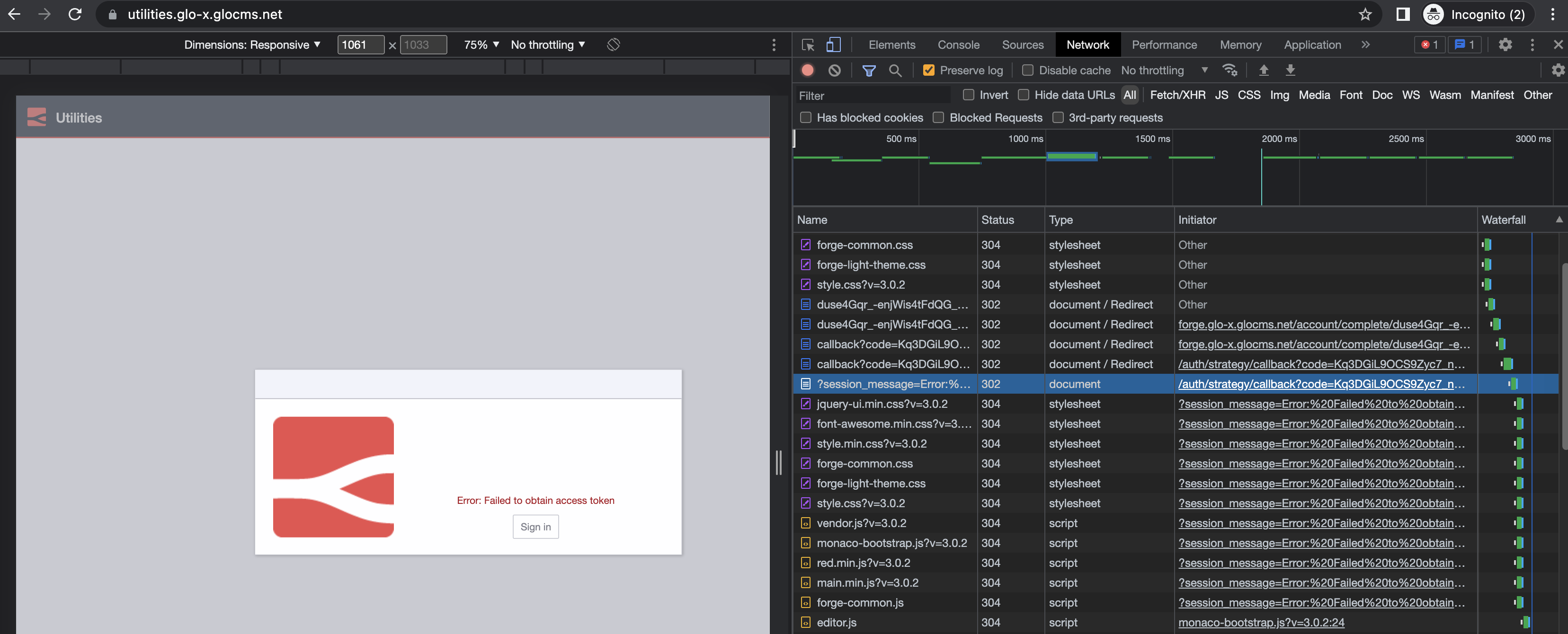Export HAR file with download icon
1568x634 pixels.
coord(1291,70)
